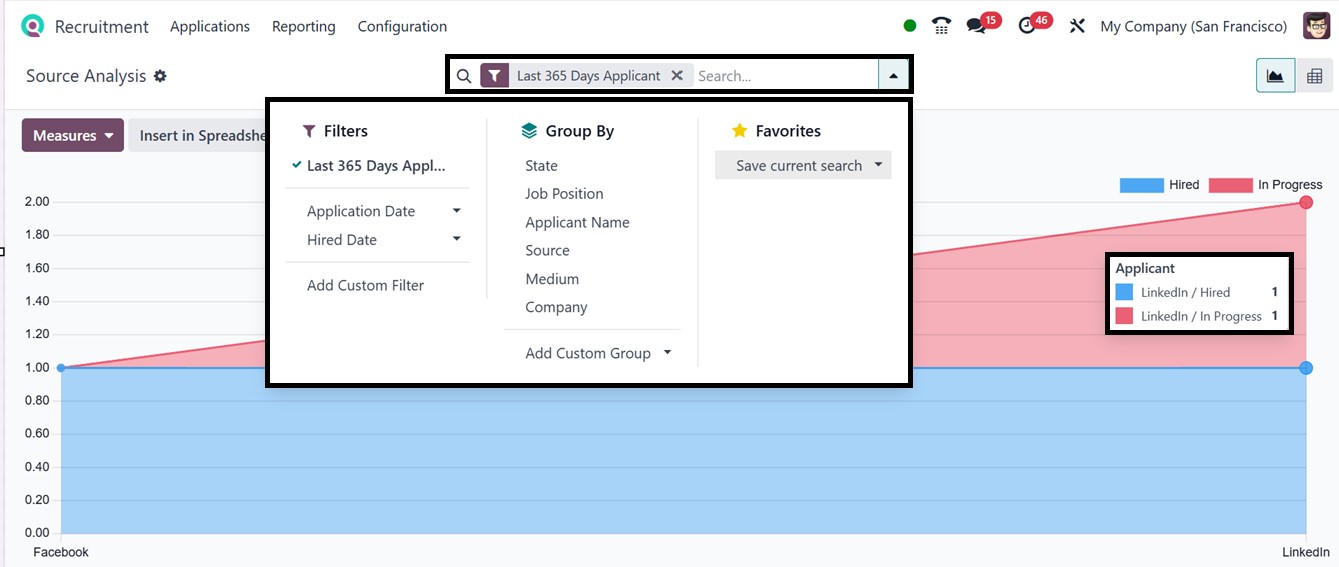Screen dimensions: 1339x567
Task: Click Add Custom Filter
Action: [x=365, y=285]
